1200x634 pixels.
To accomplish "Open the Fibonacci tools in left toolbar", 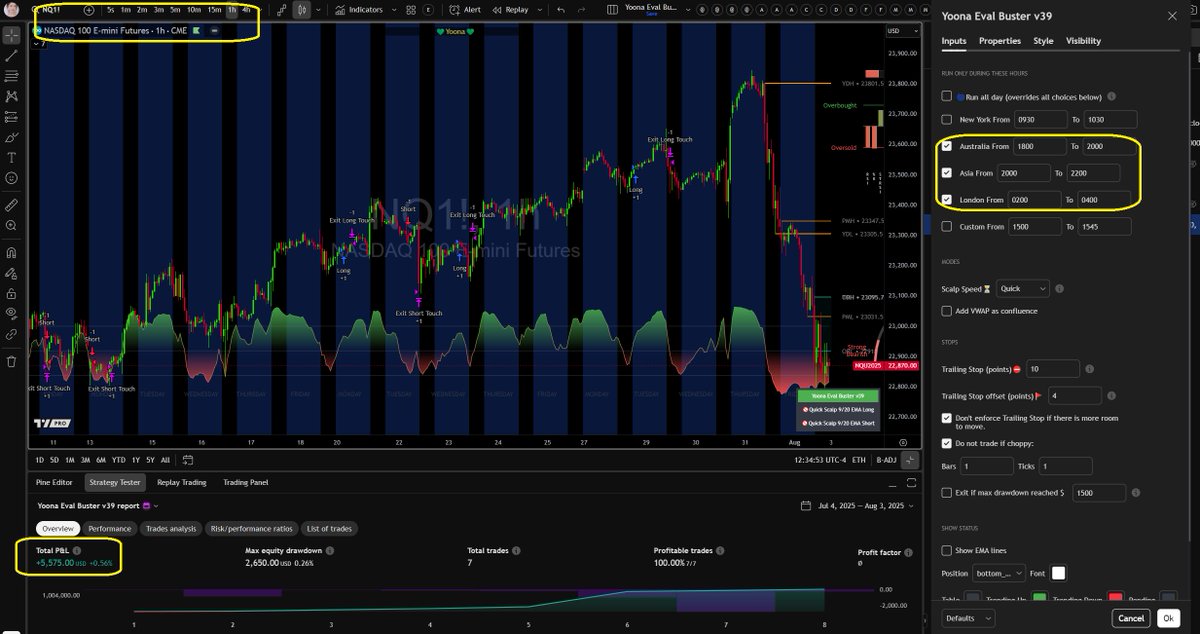I will (x=11, y=76).
